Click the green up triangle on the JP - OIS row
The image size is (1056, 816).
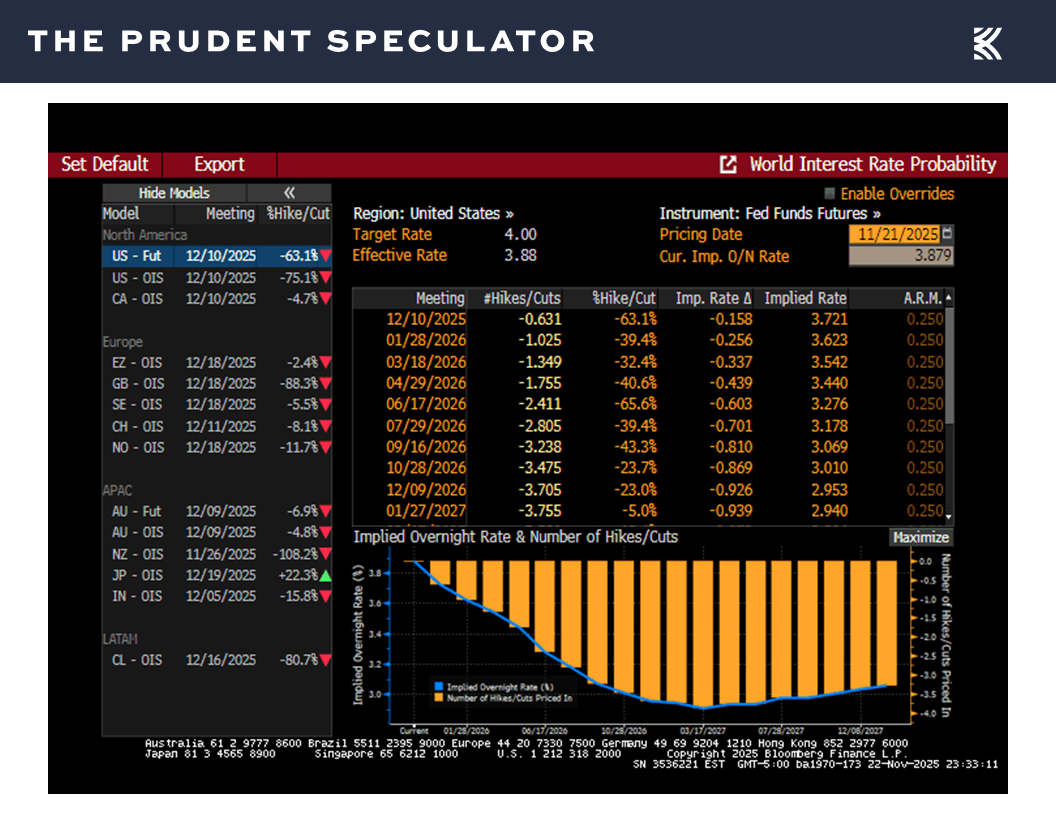tap(326, 575)
